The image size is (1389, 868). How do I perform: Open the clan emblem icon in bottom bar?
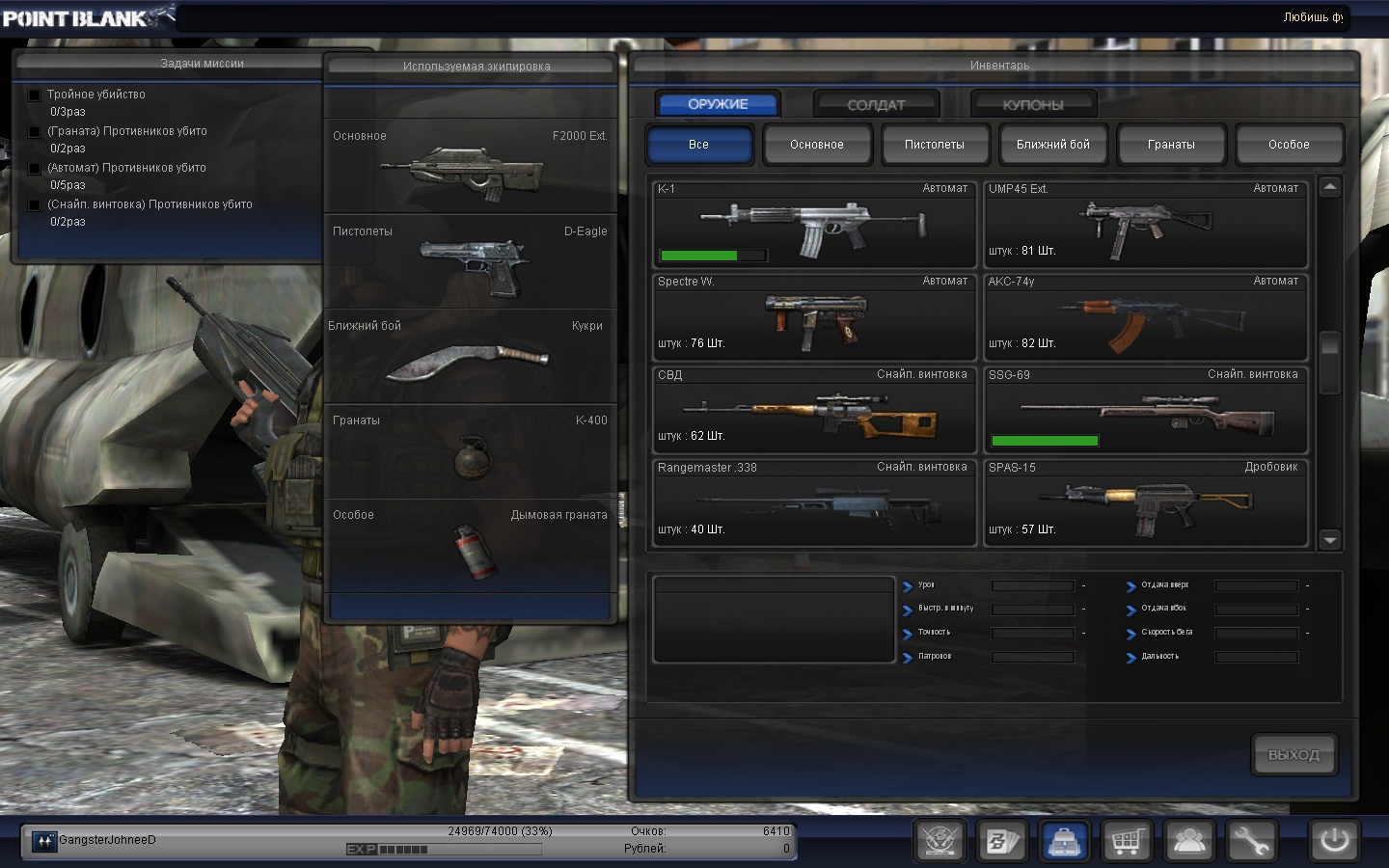[x=940, y=841]
